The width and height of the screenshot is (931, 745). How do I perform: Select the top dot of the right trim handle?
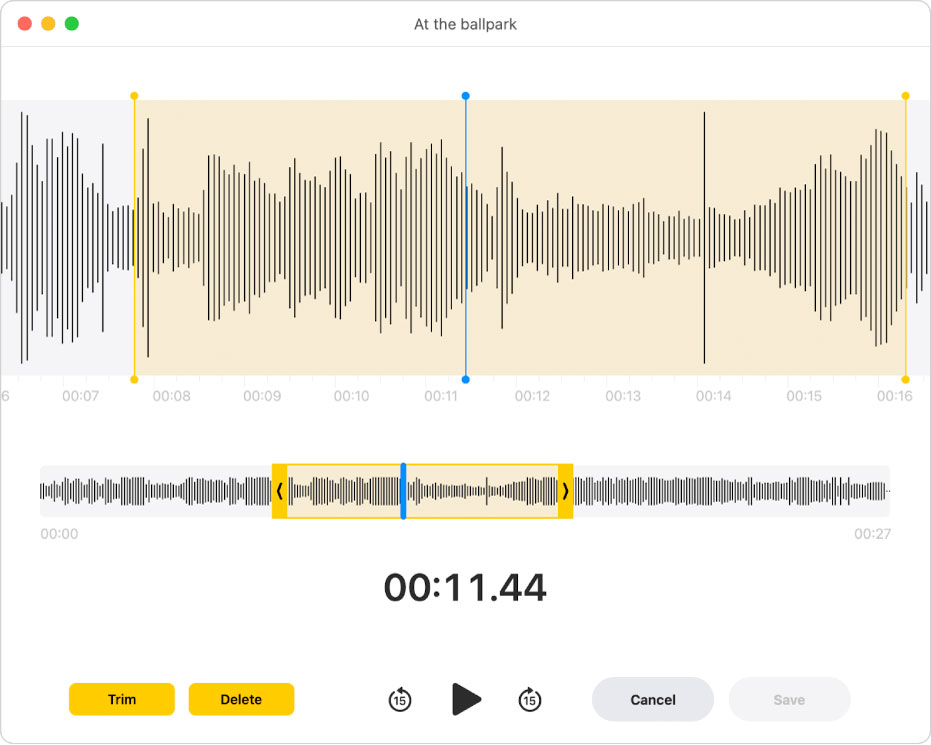tap(906, 97)
